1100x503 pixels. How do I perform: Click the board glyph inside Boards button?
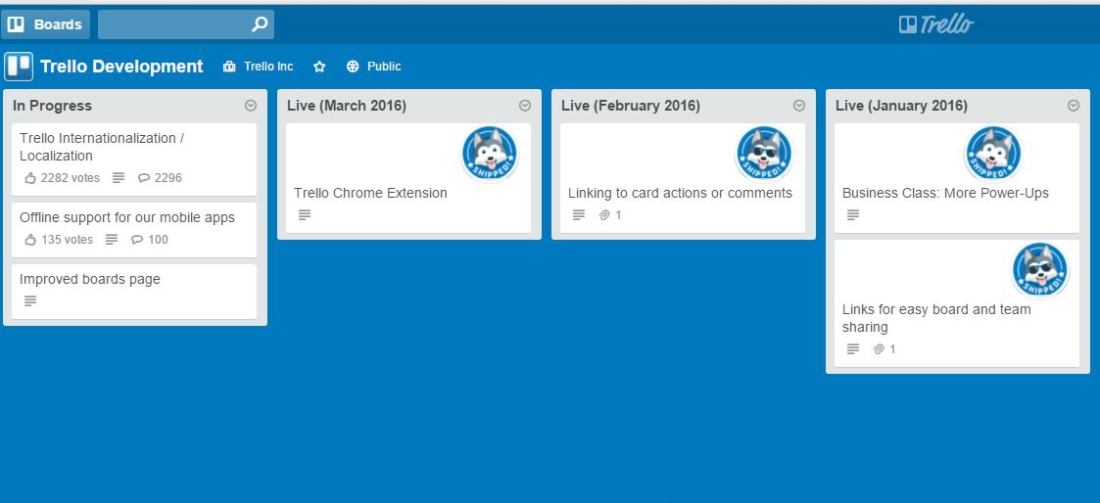click(16, 25)
